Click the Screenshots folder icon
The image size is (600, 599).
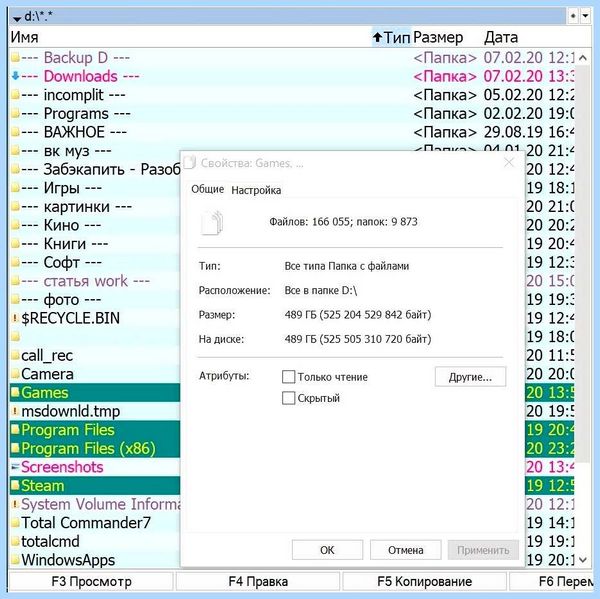coord(15,467)
